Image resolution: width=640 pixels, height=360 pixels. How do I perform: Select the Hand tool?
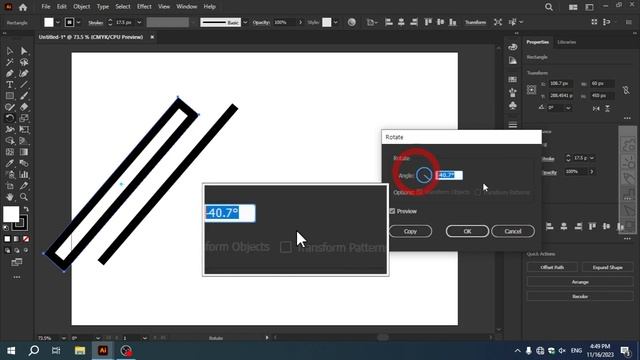(x=9, y=197)
